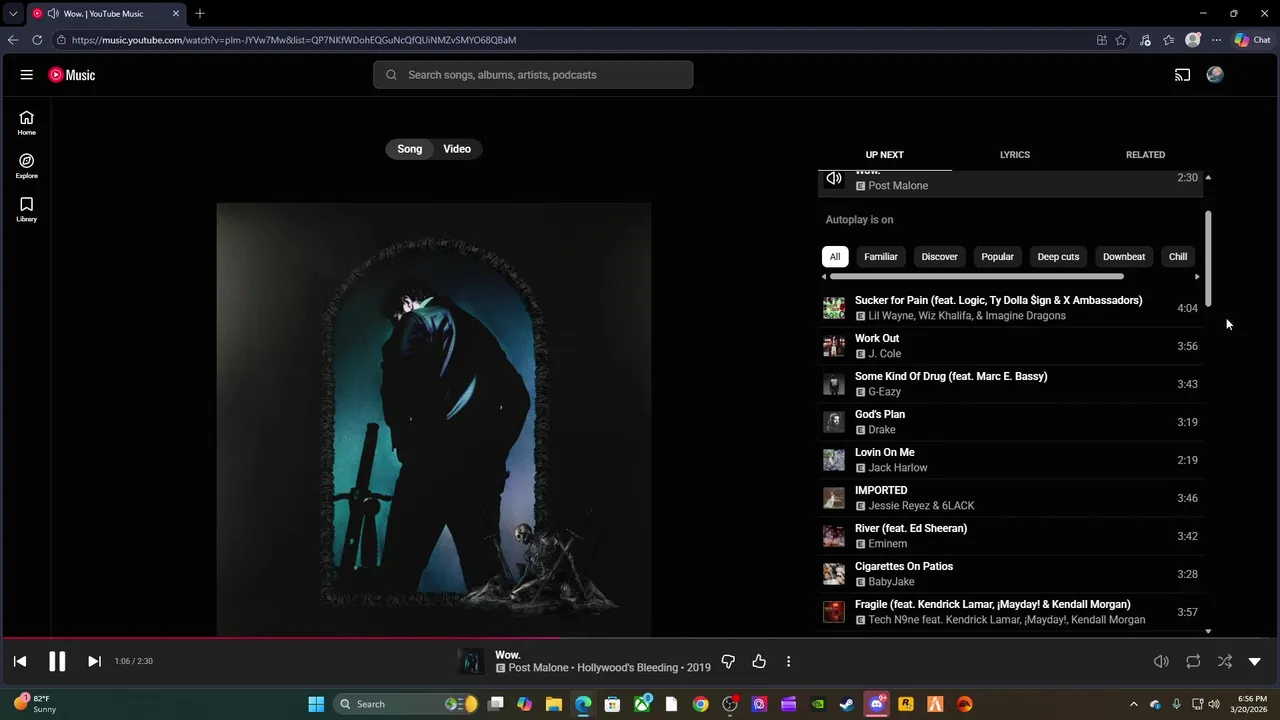Open Explore in the sidebar

click(27, 166)
